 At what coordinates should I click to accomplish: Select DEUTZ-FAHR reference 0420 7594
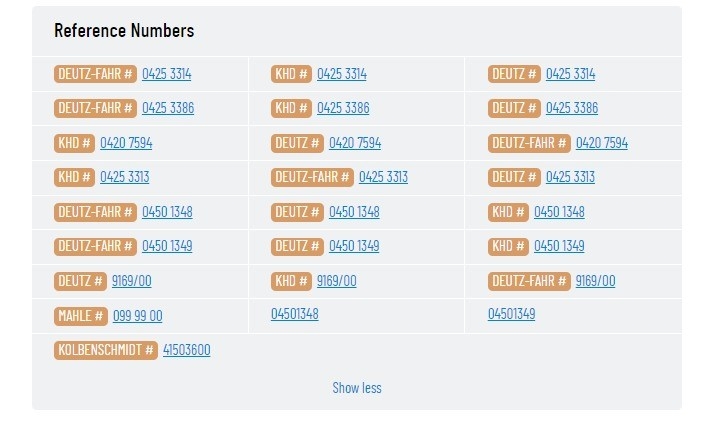[x=602, y=143]
